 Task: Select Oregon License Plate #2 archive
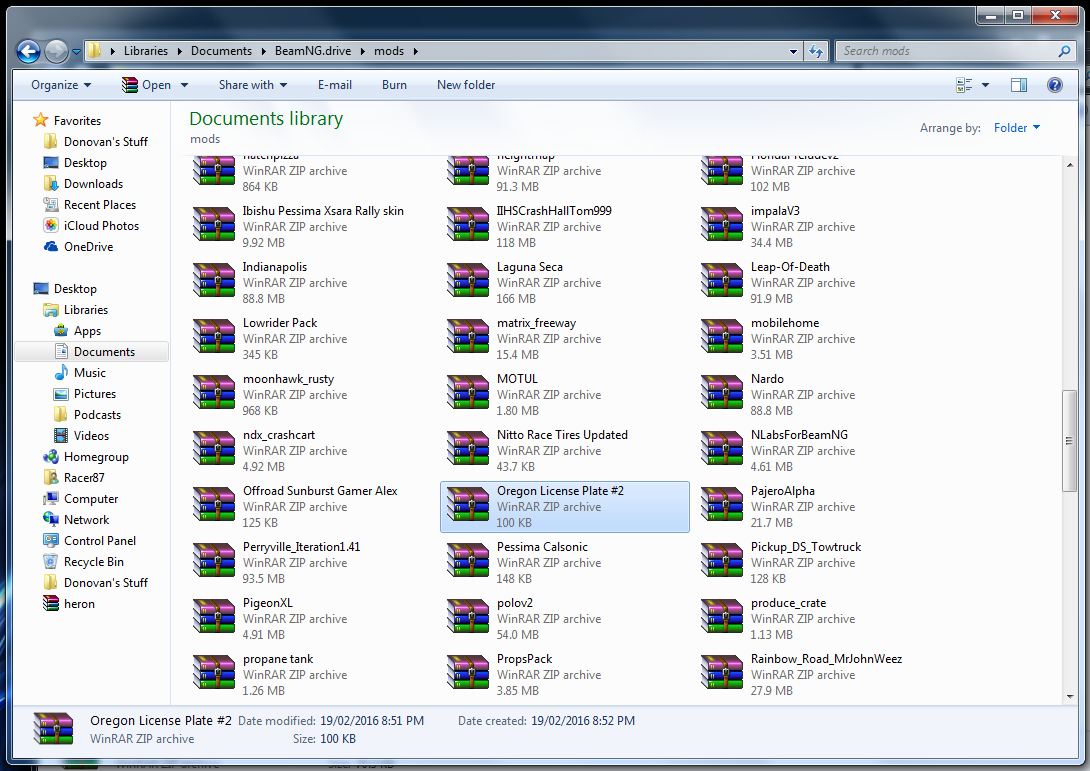564,507
